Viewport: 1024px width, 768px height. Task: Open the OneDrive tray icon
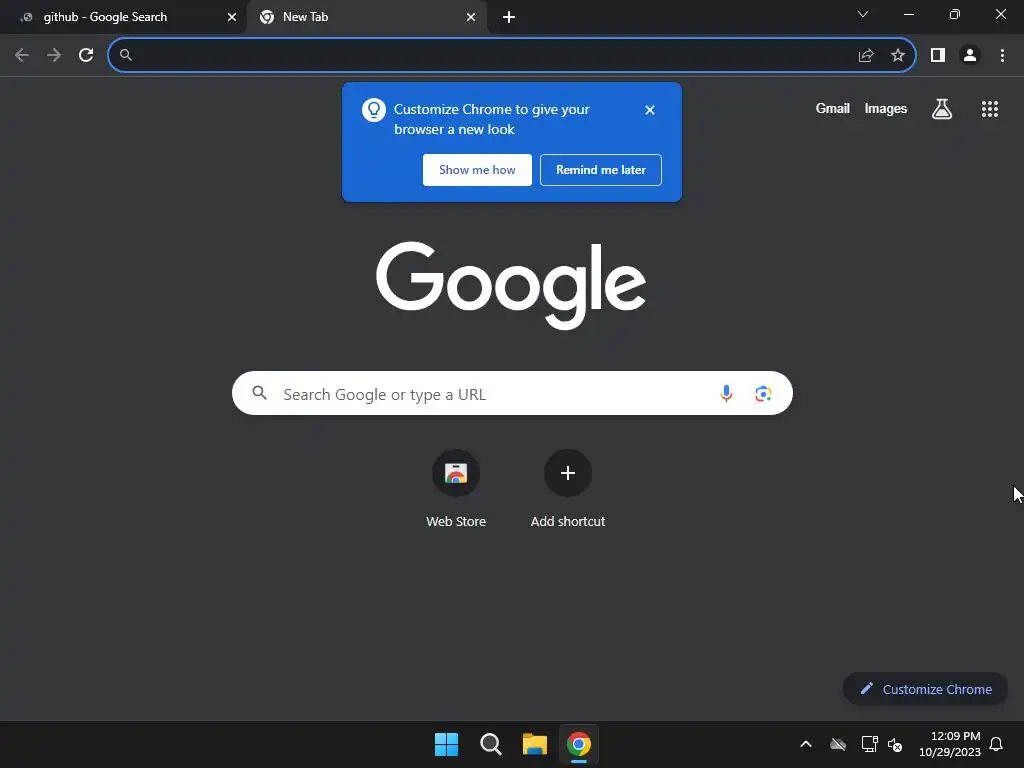(x=838, y=744)
